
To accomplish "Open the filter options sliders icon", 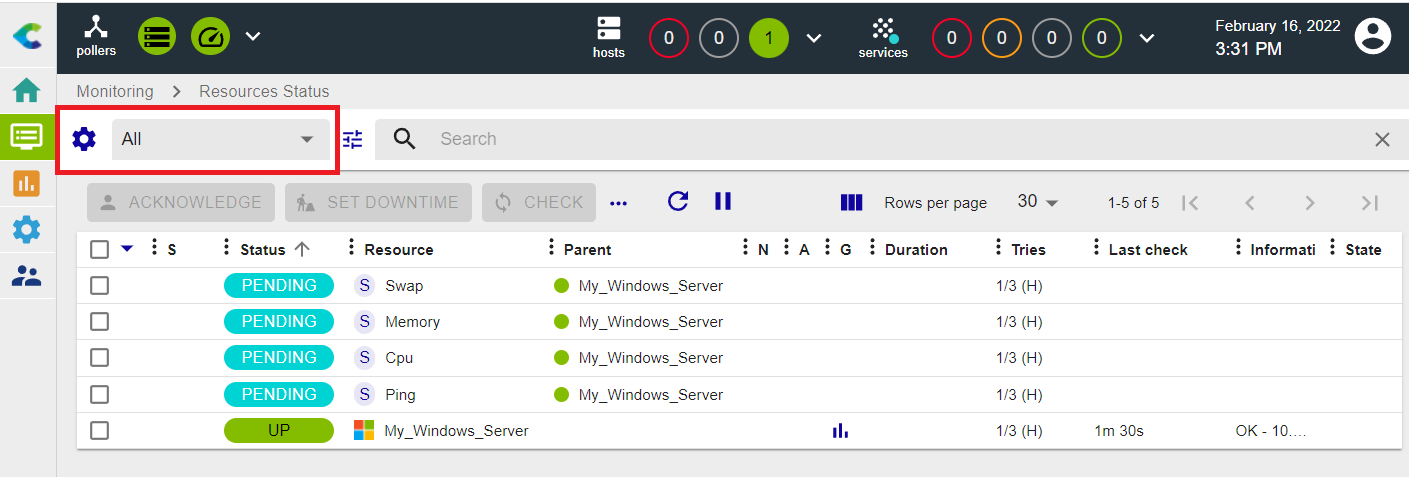I will pos(353,139).
